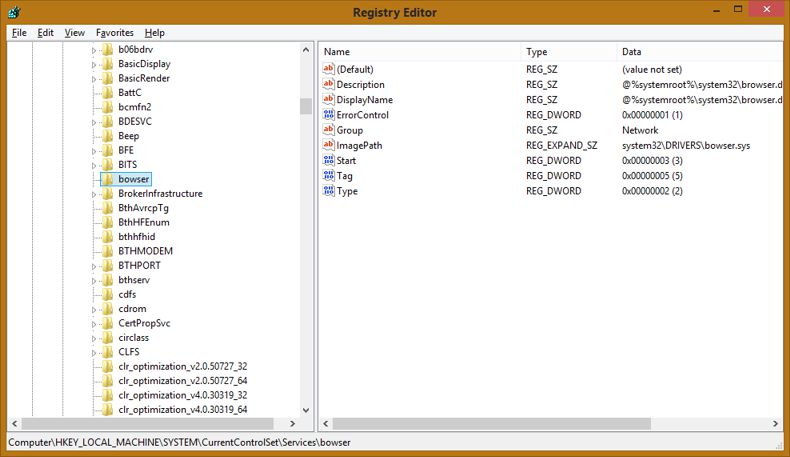Viewport: 790px width, 457px height.
Task: Click the '(value not set)' data cell
Action: pos(651,70)
